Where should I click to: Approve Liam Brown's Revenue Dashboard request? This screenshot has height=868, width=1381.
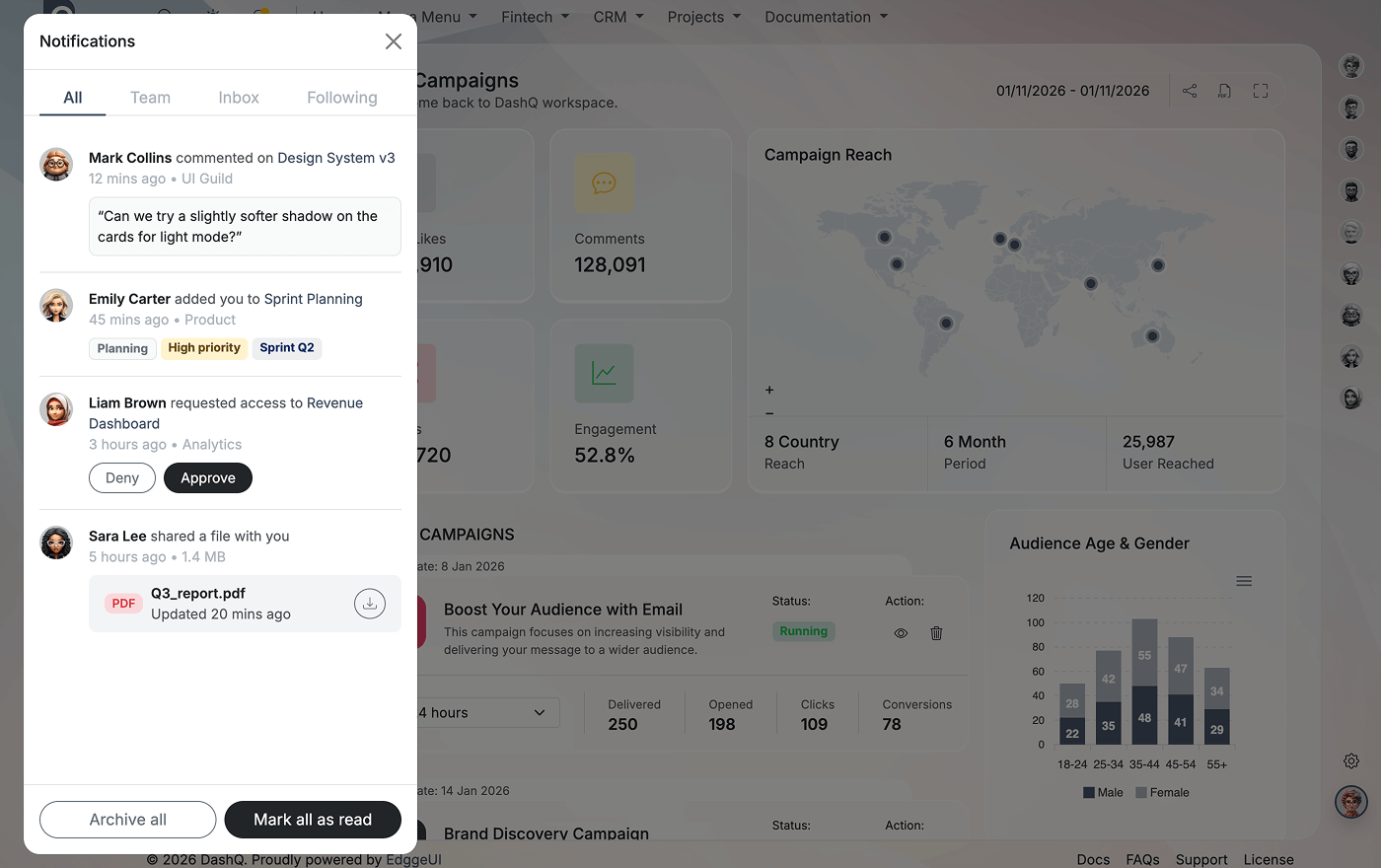[207, 477]
